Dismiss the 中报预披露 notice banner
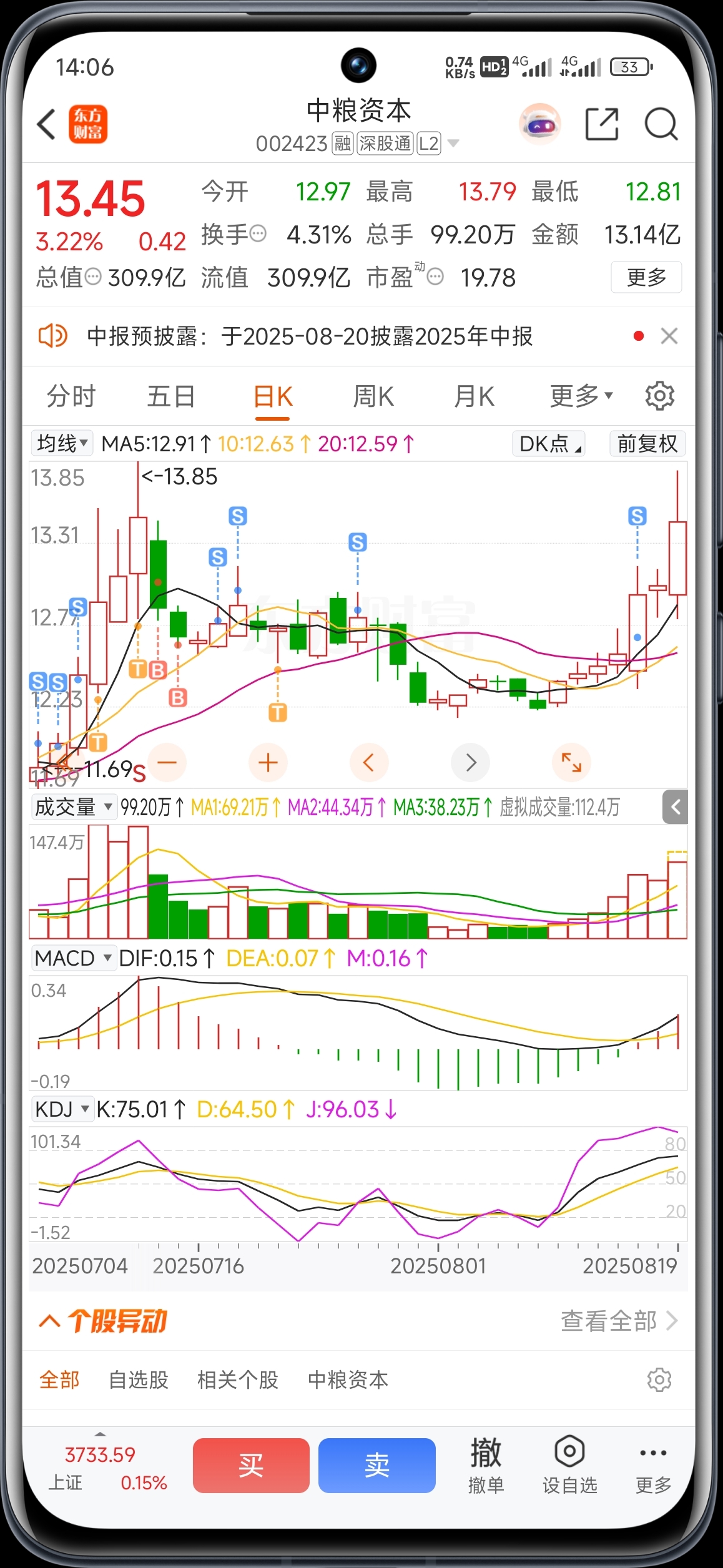The width and height of the screenshot is (723, 1568). [669, 336]
